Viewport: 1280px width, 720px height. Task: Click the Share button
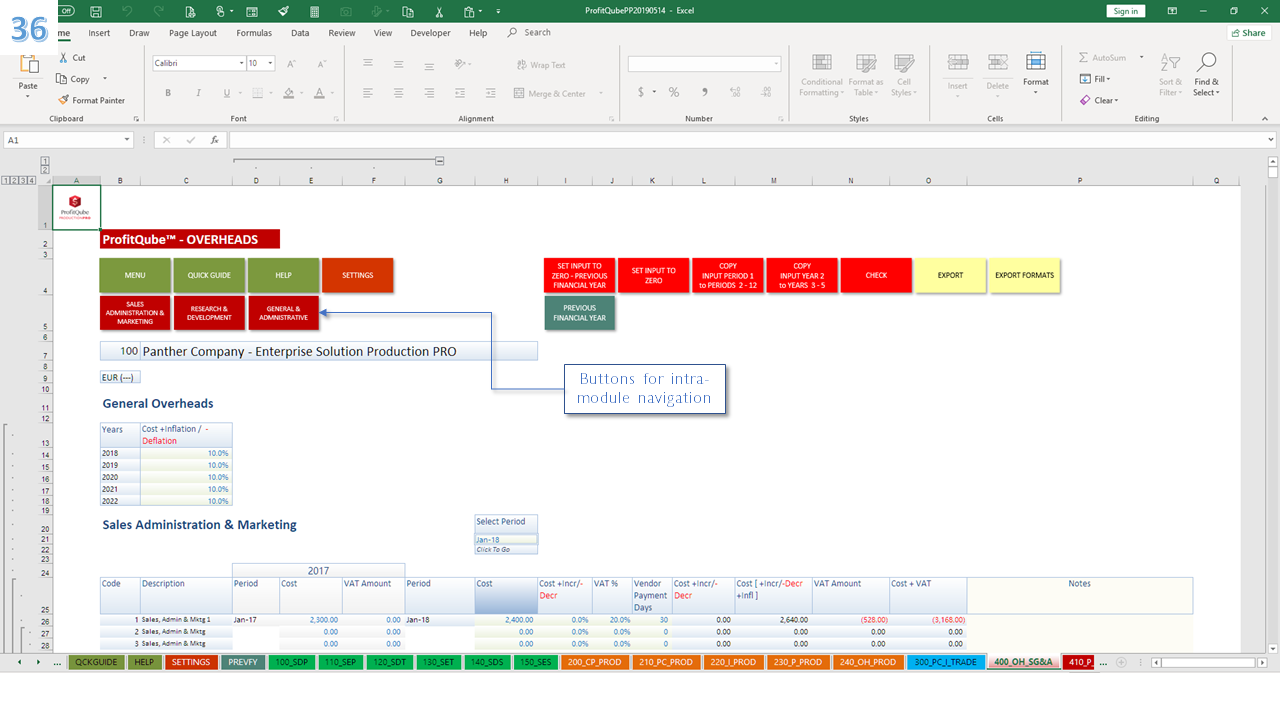tap(1247, 33)
